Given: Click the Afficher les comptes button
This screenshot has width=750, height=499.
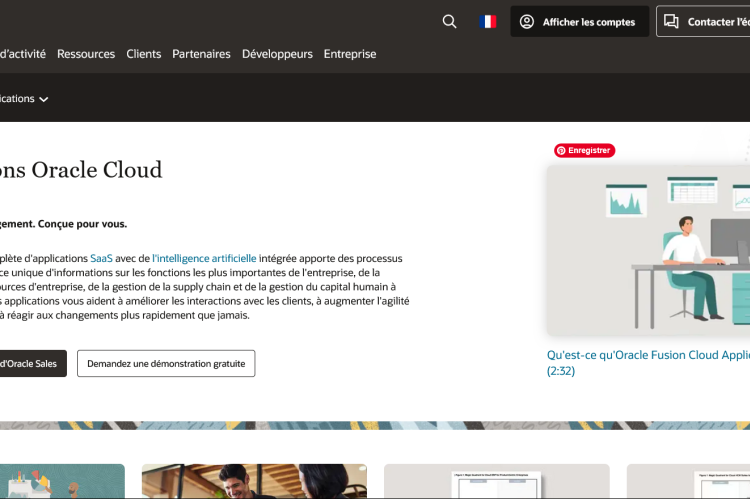Looking at the screenshot, I should click(579, 21).
